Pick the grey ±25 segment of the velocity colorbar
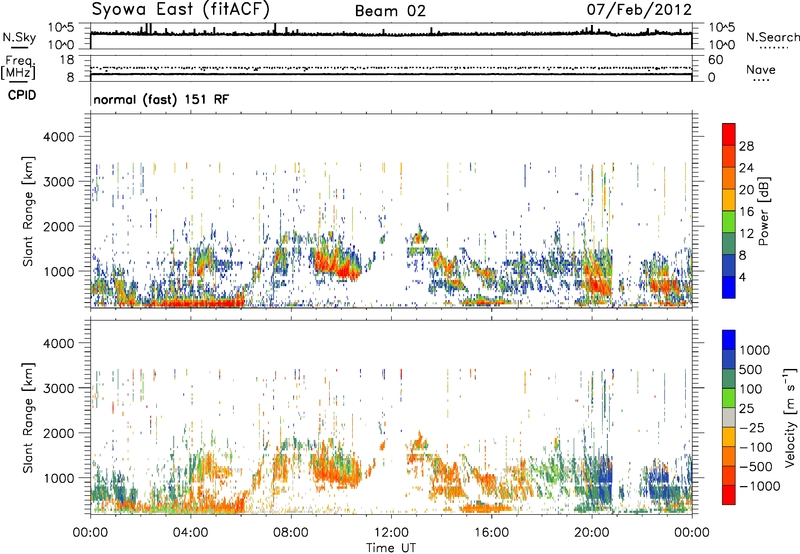800x554 pixels. point(729,418)
